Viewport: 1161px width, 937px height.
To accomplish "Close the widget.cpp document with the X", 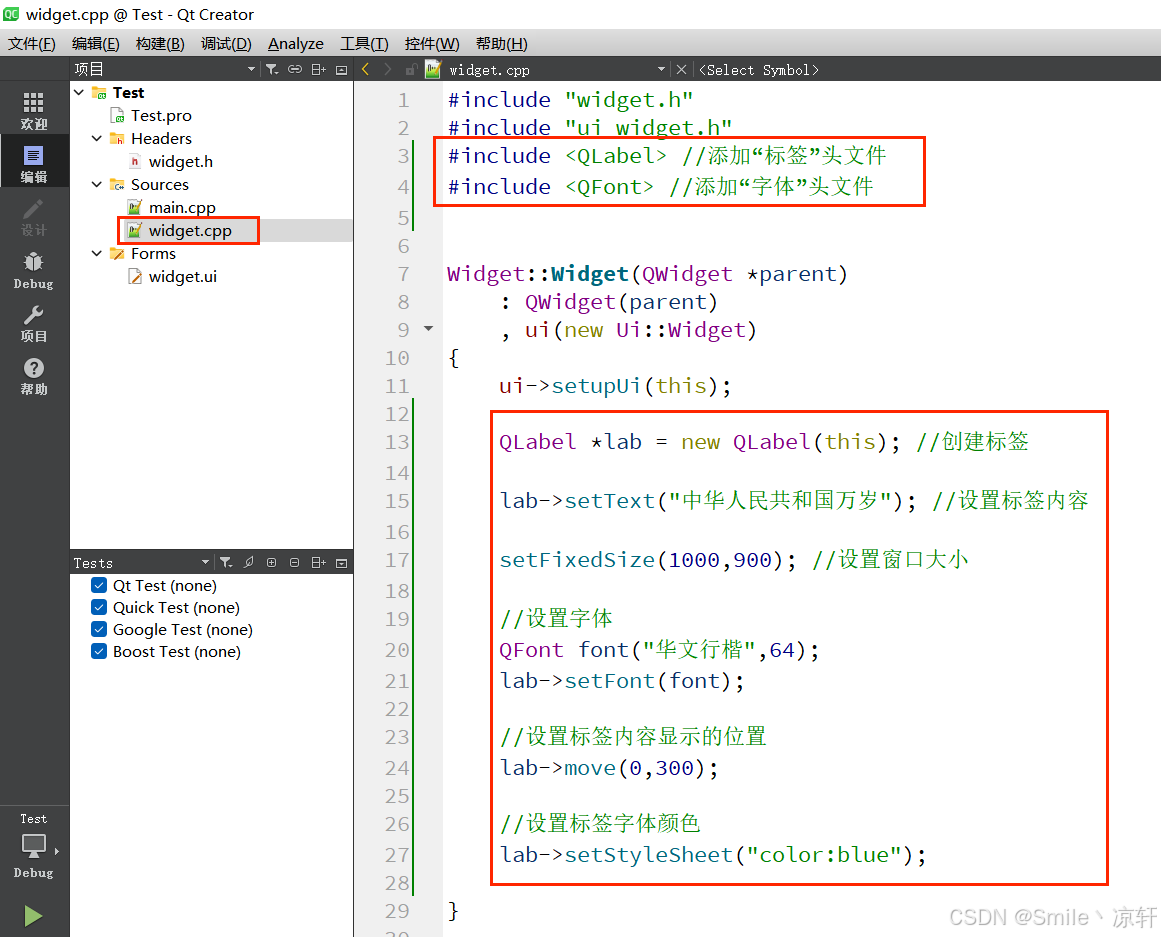I will pos(681,70).
